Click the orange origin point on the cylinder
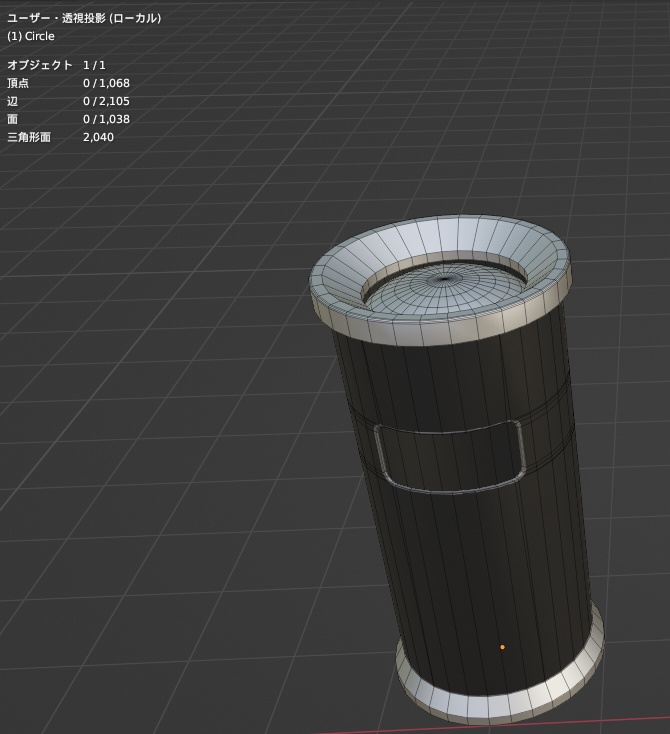The height and width of the screenshot is (734, 670). coord(502,647)
